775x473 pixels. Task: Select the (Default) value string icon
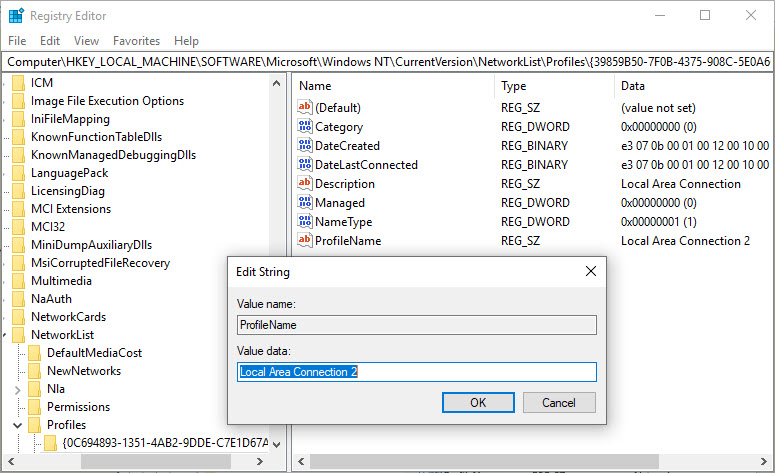304,107
